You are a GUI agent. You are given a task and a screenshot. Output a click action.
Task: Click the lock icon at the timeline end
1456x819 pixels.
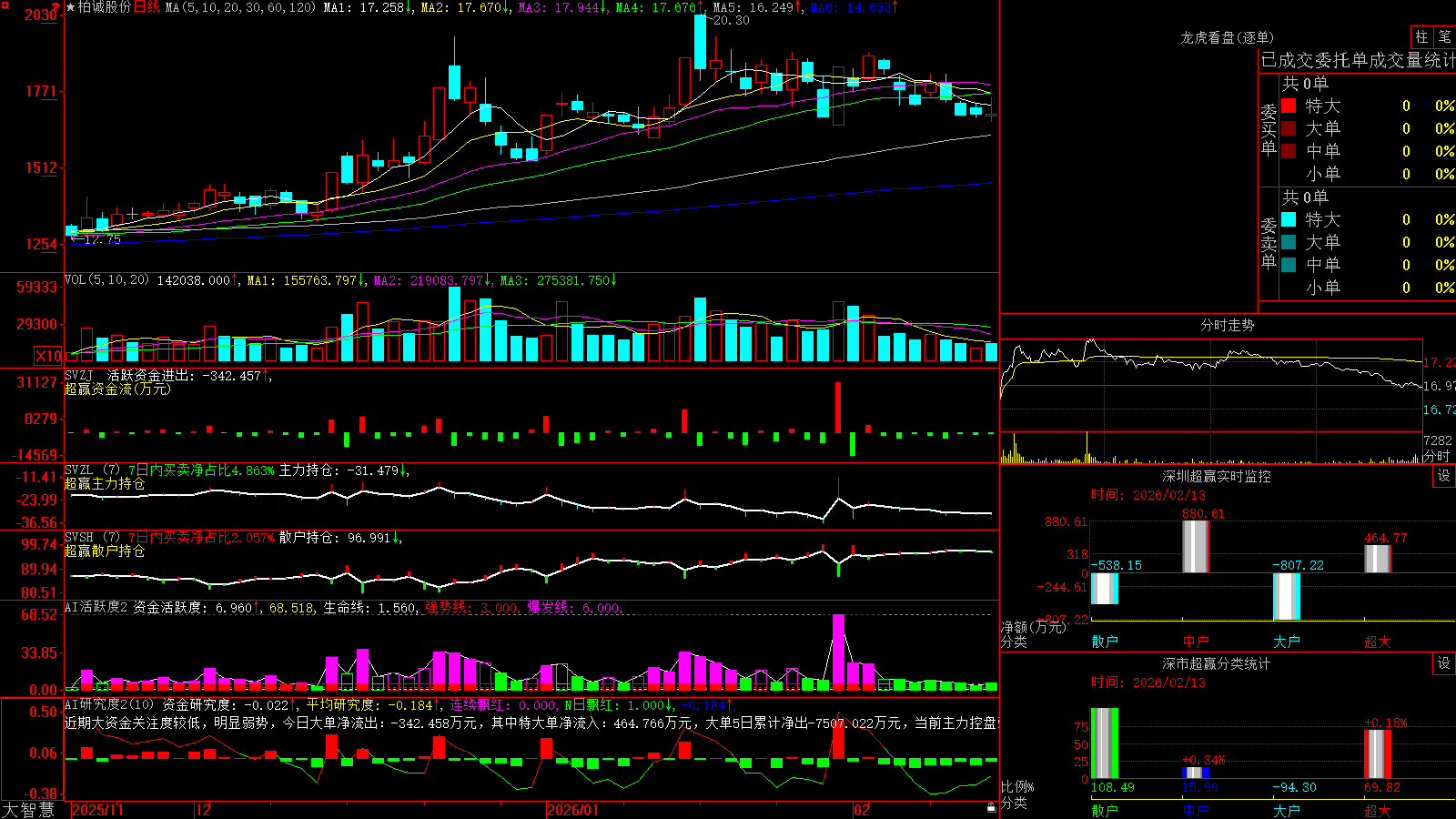coord(991,808)
